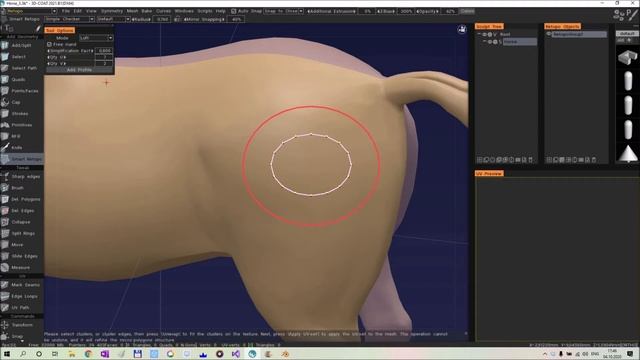Activate the Sharp edges tool
Image resolution: width=640 pixels, height=360 pixels.
pos(22,177)
